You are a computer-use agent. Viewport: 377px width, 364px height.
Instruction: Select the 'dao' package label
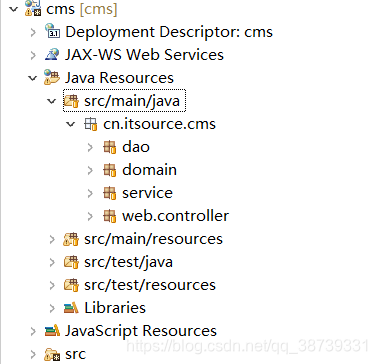[x=136, y=147]
